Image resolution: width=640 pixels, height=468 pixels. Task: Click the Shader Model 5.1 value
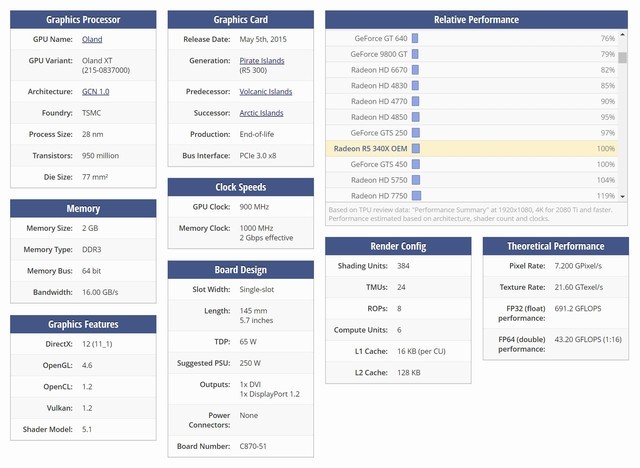pyautogui.click(x=87, y=429)
